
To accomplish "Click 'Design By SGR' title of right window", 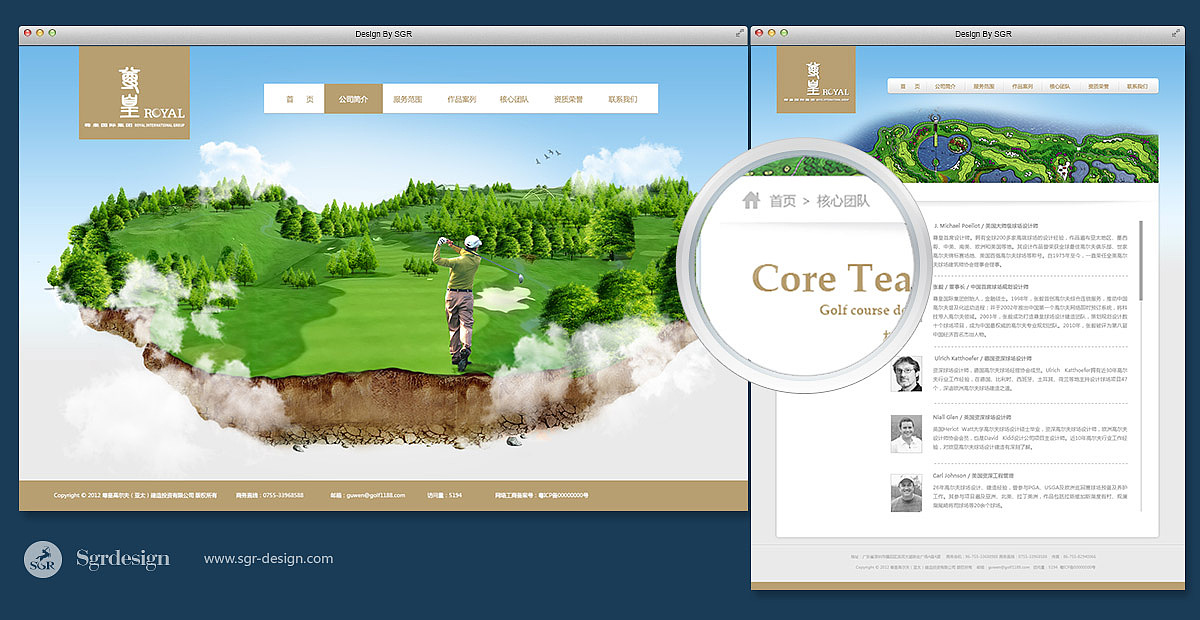I will click(x=982, y=33).
